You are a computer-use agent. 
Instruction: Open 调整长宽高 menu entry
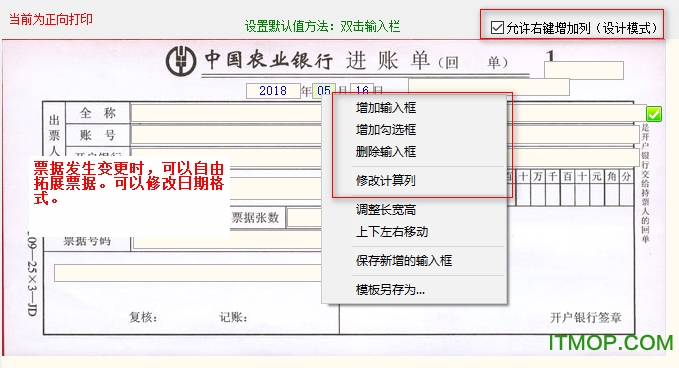click(x=386, y=210)
